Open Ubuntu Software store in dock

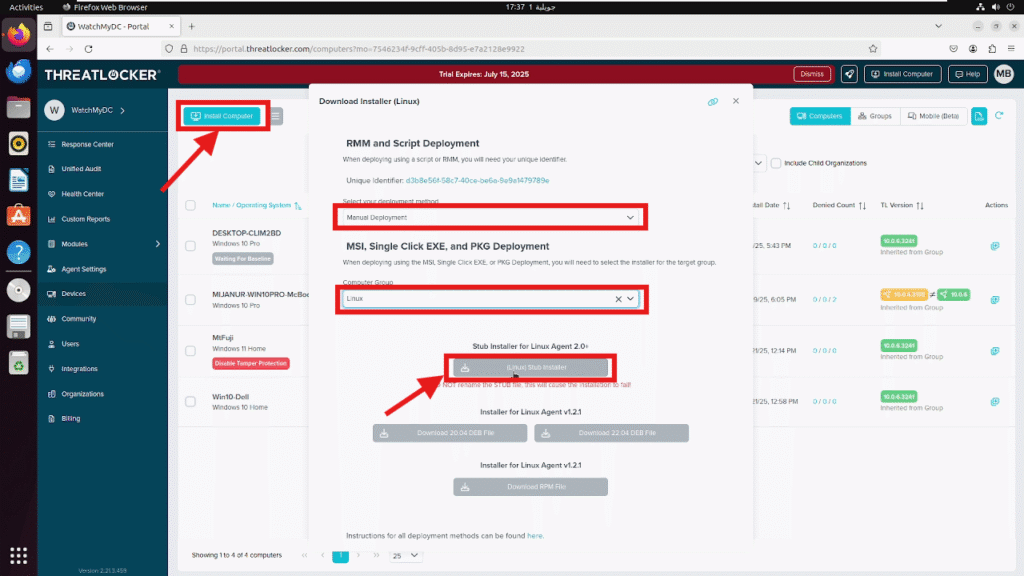click(18, 216)
